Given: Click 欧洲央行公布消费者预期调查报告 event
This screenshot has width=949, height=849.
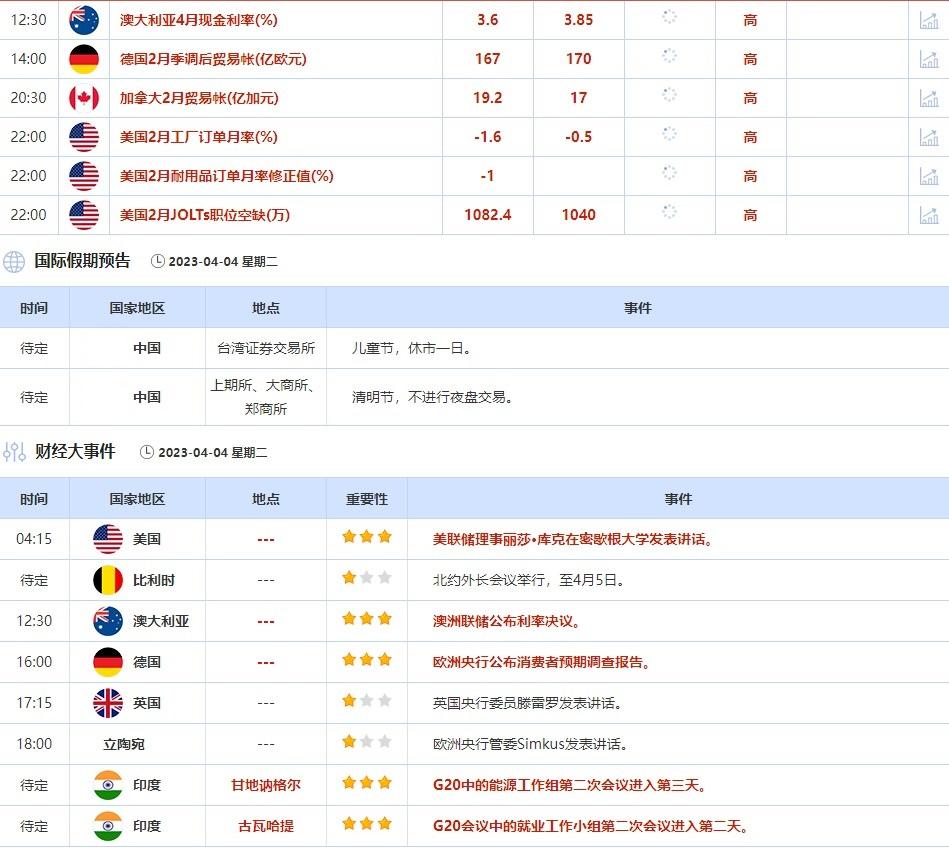Looking at the screenshot, I should pos(541,662).
